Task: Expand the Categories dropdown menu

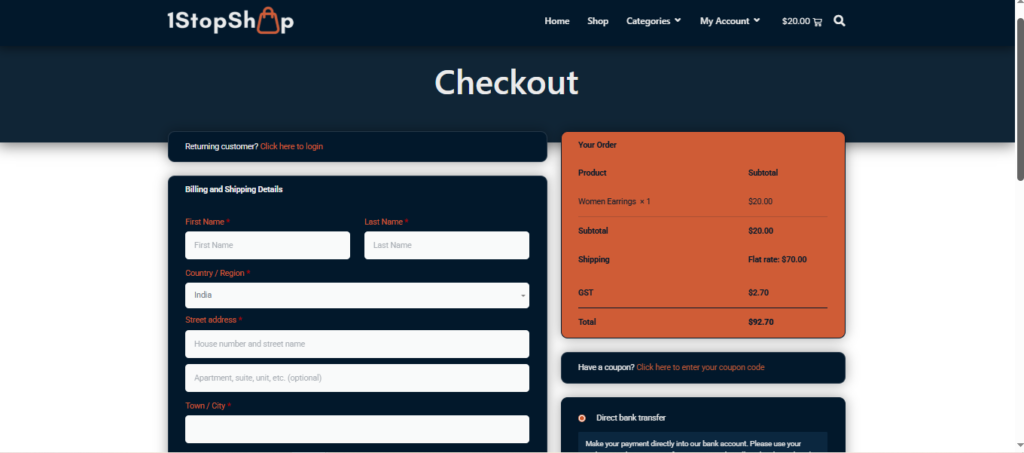Action: pyautogui.click(x=653, y=21)
